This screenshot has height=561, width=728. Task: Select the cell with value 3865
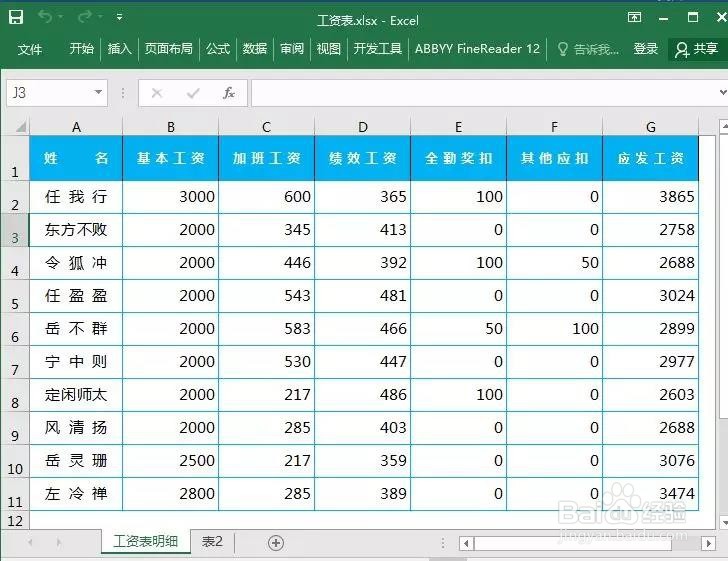pyautogui.click(x=650, y=197)
